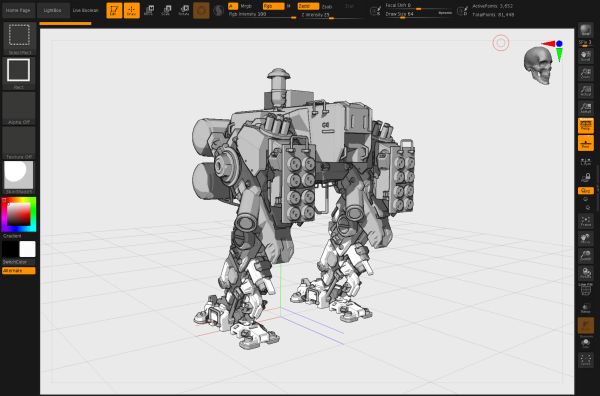Screen dimensions: 600x396
Task: Select the Zoom3D icon in right shelf
Action: tap(585, 255)
